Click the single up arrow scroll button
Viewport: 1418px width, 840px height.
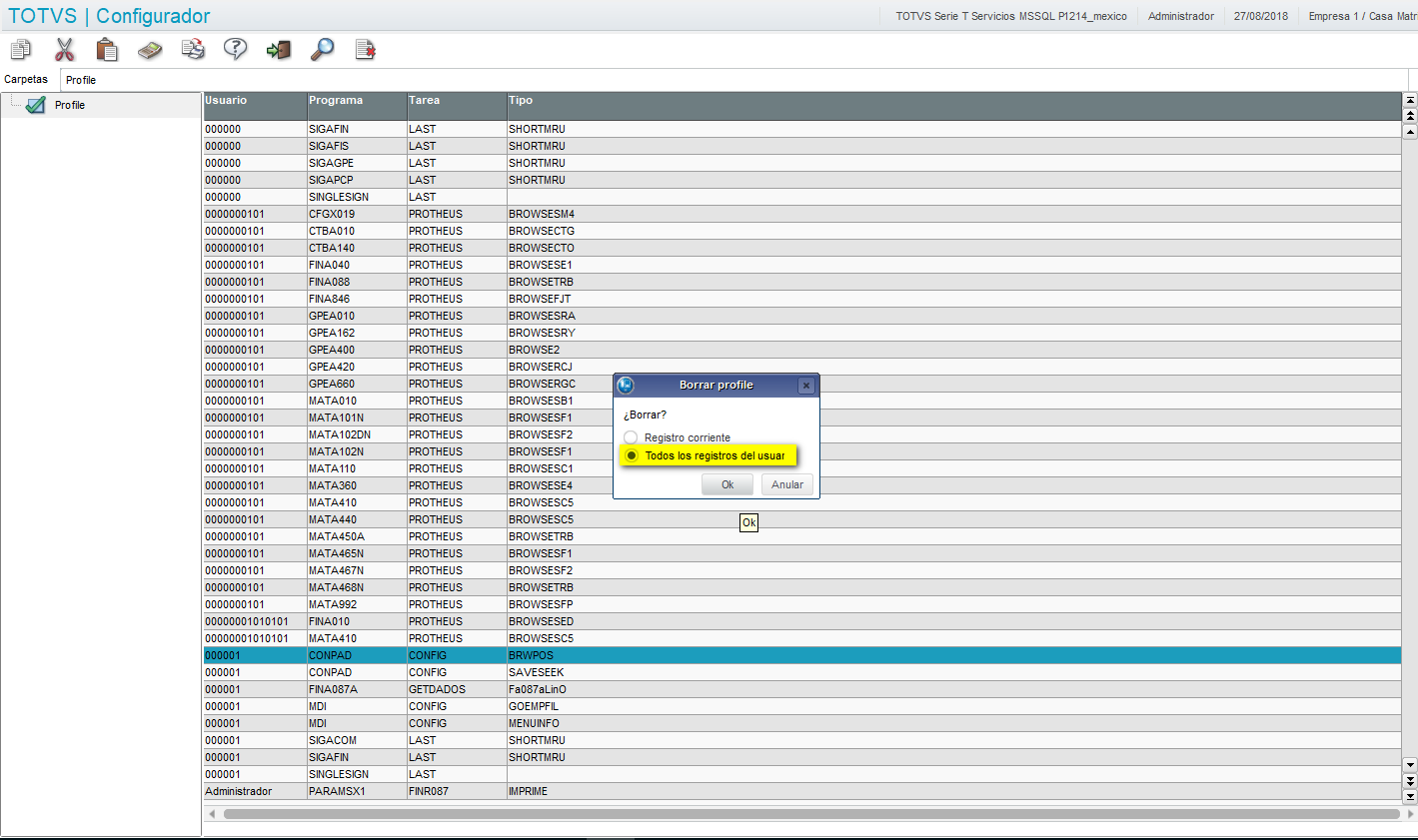1410,132
